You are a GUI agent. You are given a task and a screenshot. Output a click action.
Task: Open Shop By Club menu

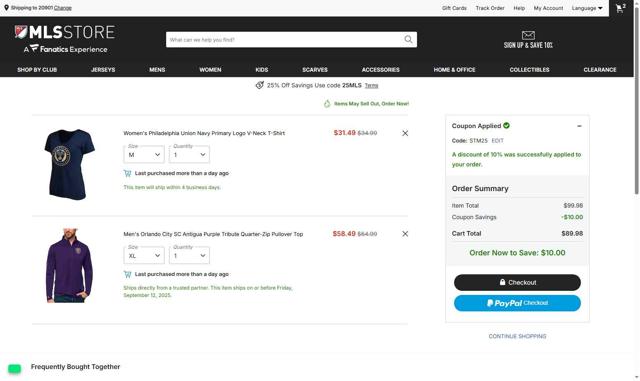37,70
